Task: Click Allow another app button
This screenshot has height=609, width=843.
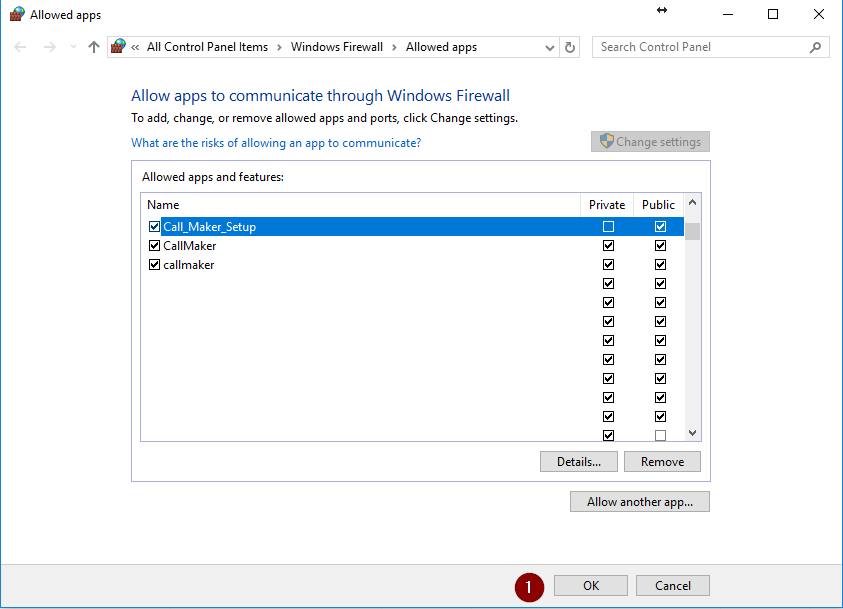Action: tap(640, 501)
